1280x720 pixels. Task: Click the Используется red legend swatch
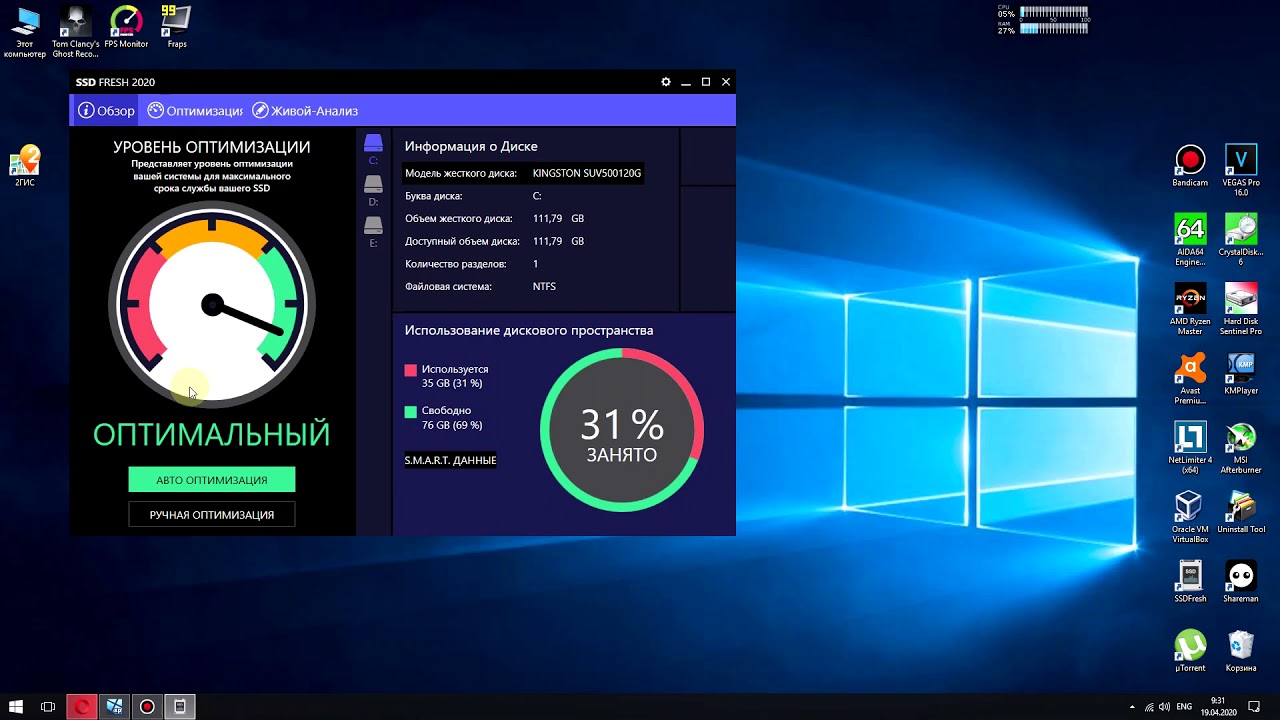(410, 370)
